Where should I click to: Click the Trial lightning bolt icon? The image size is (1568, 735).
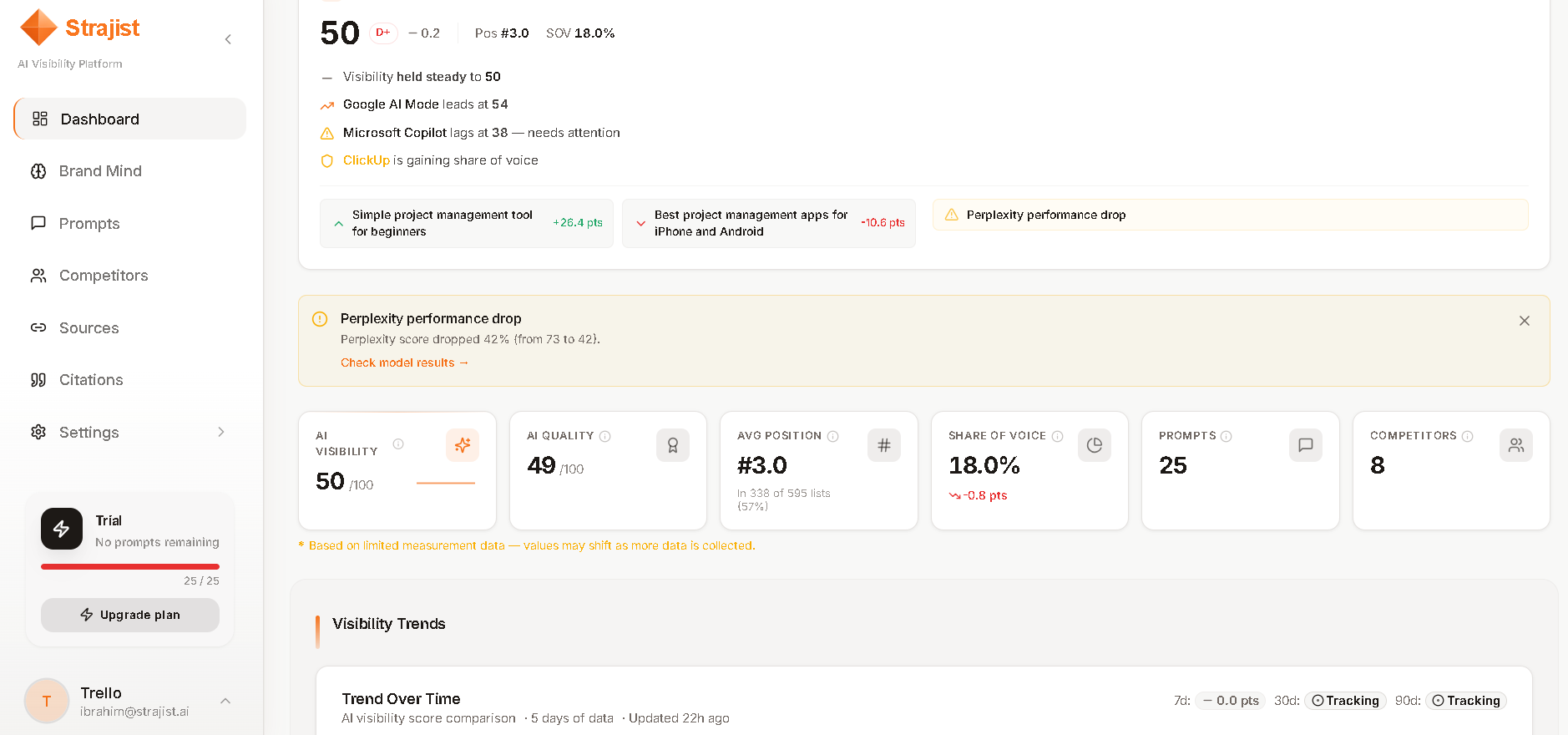pyautogui.click(x=62, y=529)
